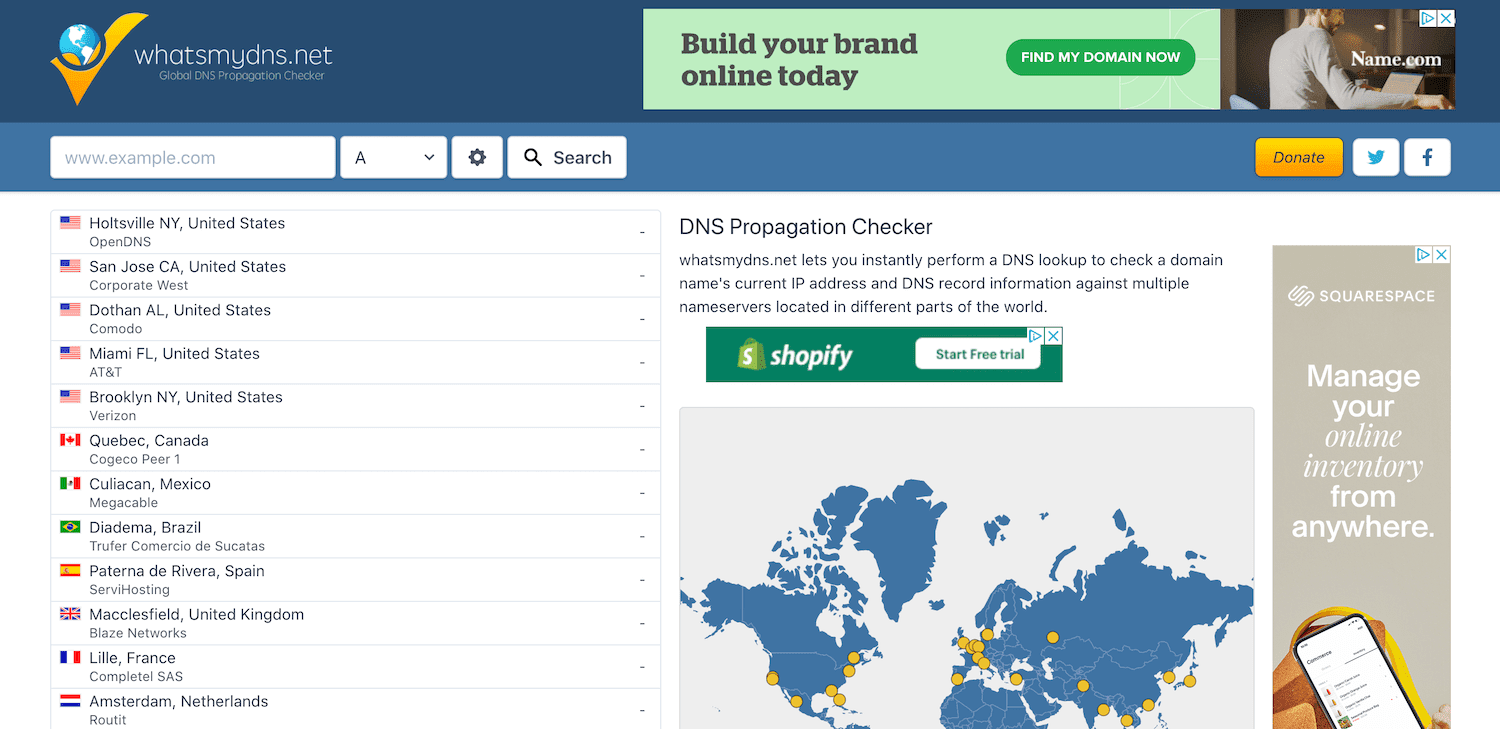This screenshot has width=1500, height=729.
Task: Open the A record type dropdown
Action: (393, 157)
